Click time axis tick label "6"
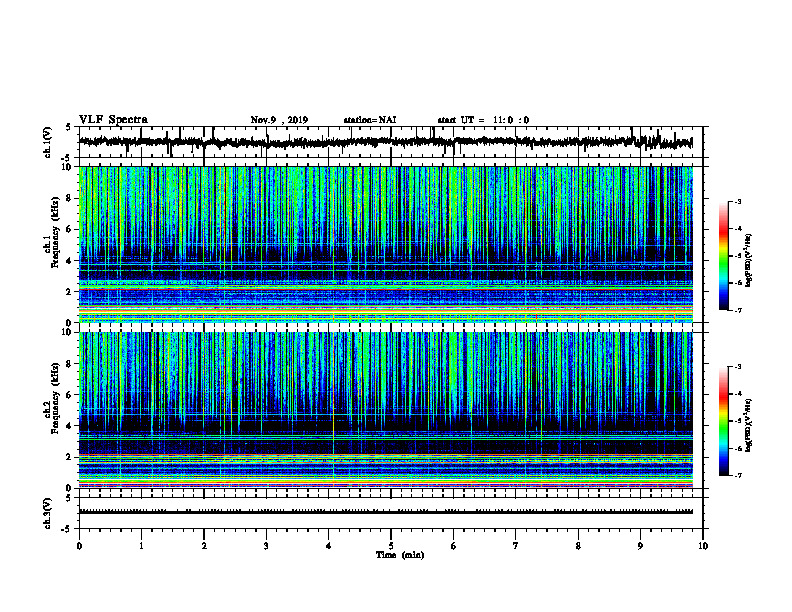 point(454,546)
